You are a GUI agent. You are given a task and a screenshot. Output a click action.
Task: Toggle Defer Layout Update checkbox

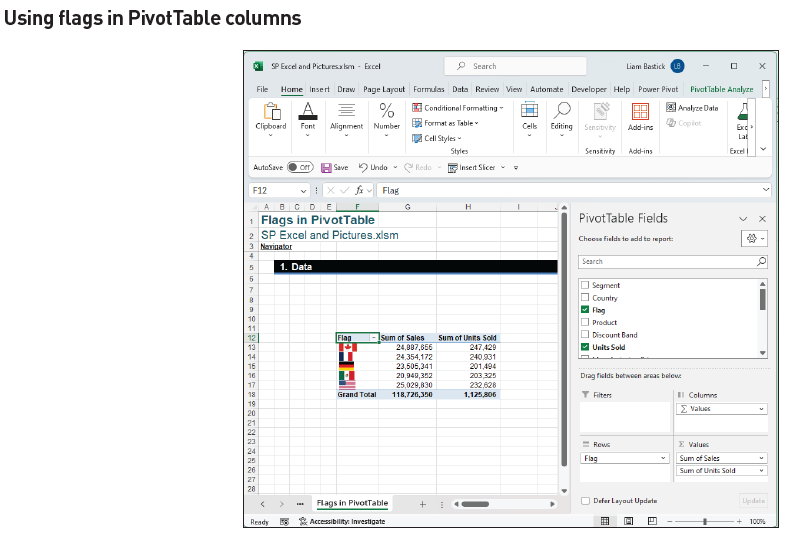click(585, 501)
